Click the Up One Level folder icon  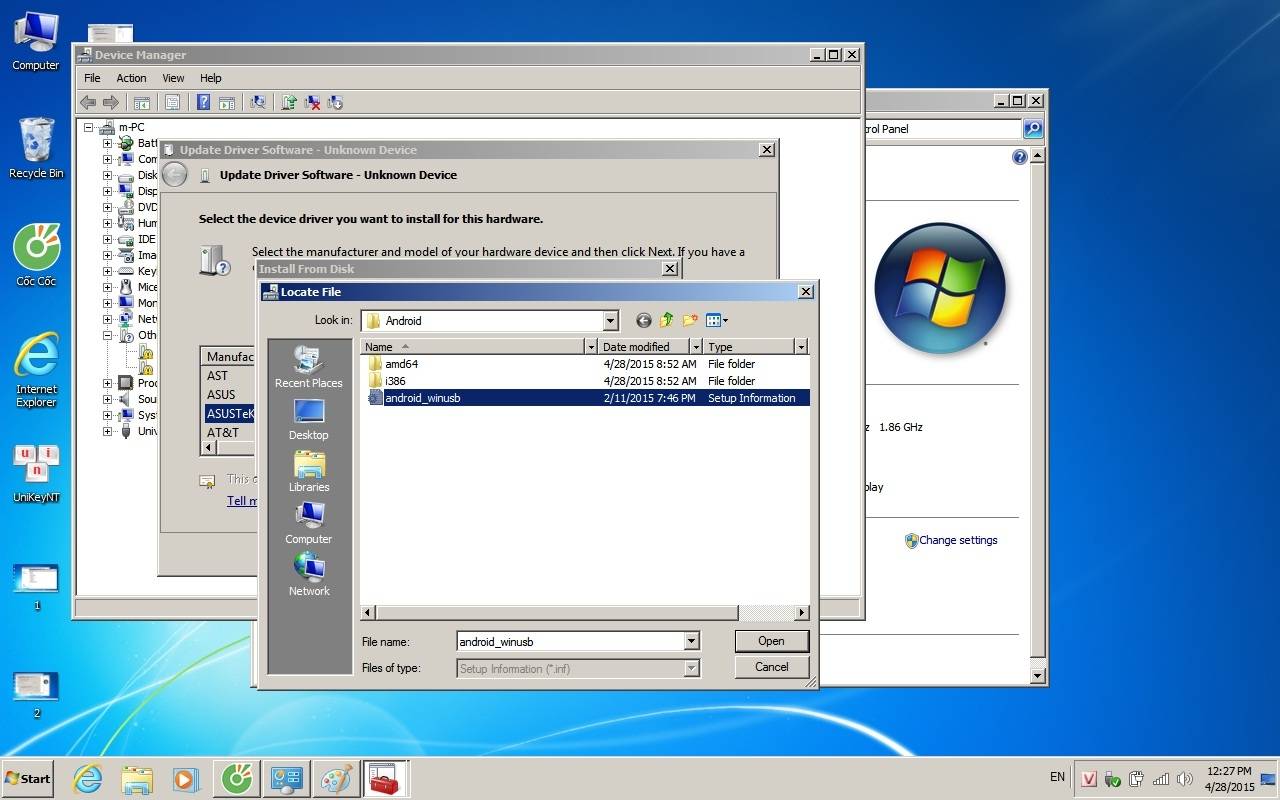coord(666,321)
